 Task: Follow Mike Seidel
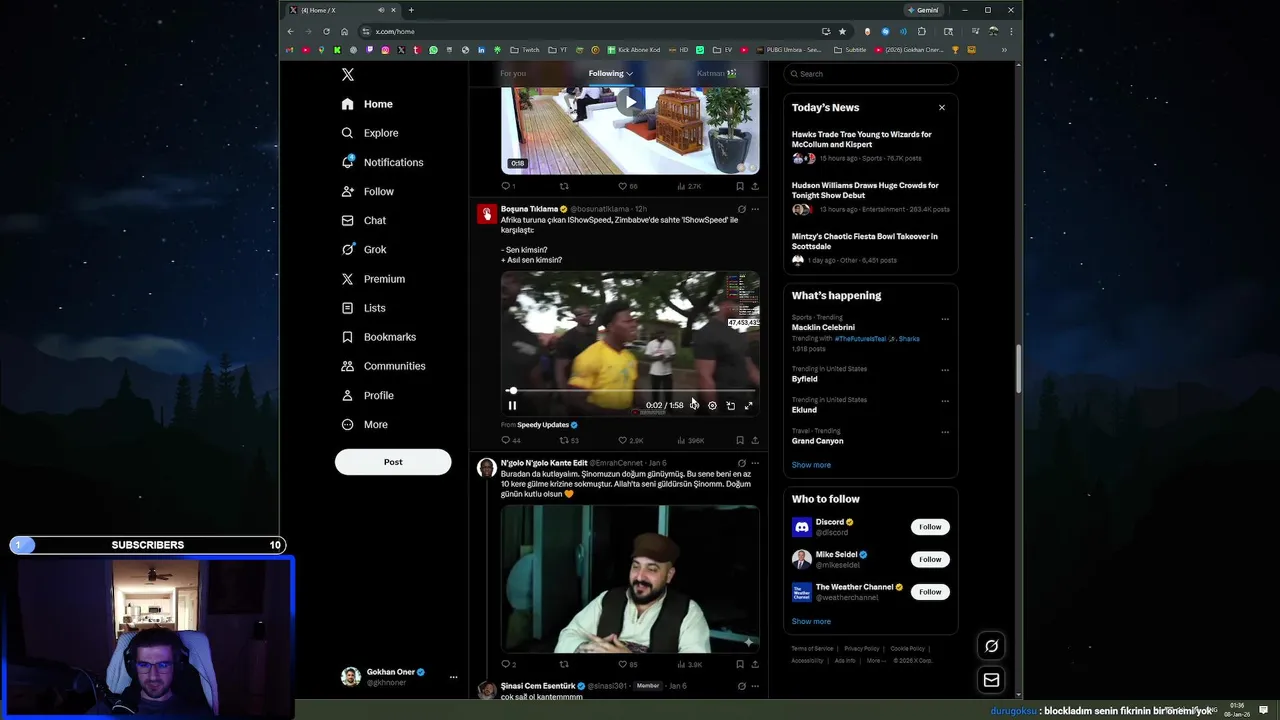(930, 559)
